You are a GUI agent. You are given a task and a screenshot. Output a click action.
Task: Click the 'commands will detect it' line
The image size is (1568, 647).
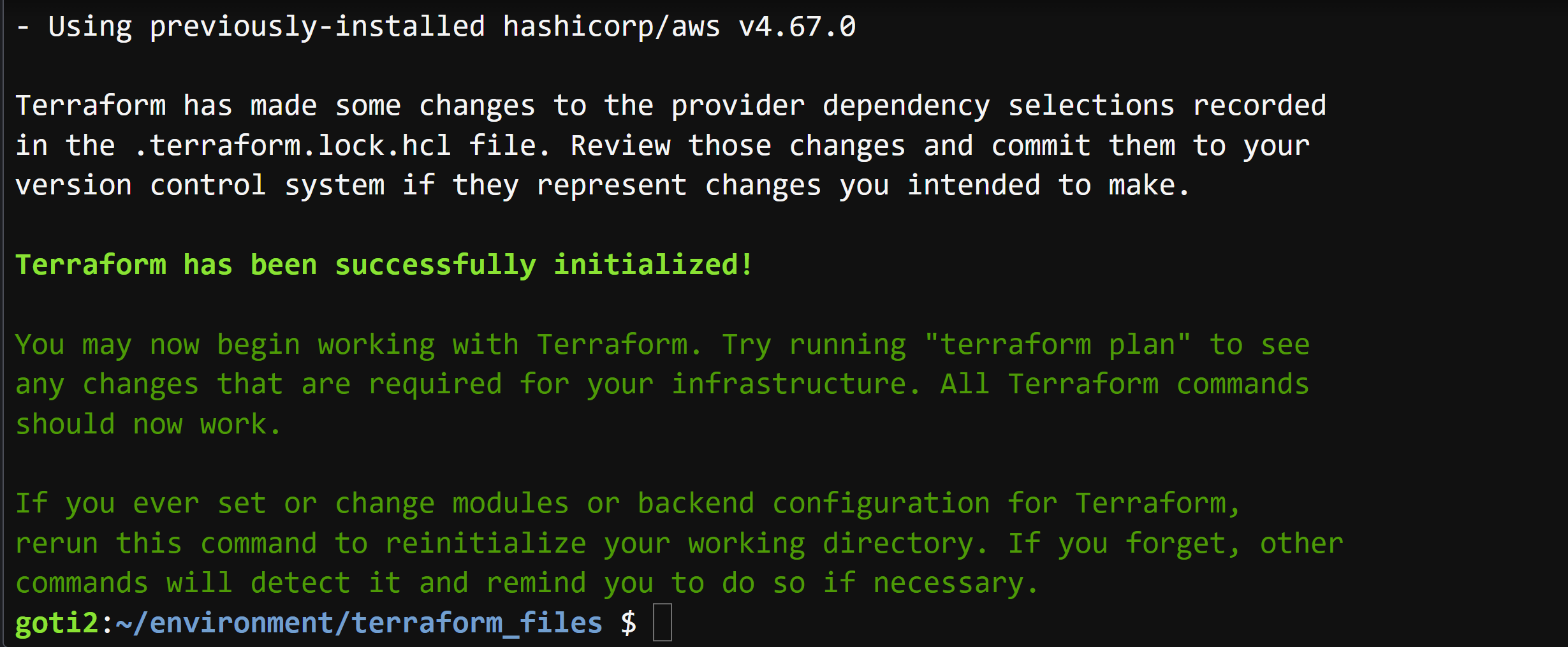(x=209, y=583)
